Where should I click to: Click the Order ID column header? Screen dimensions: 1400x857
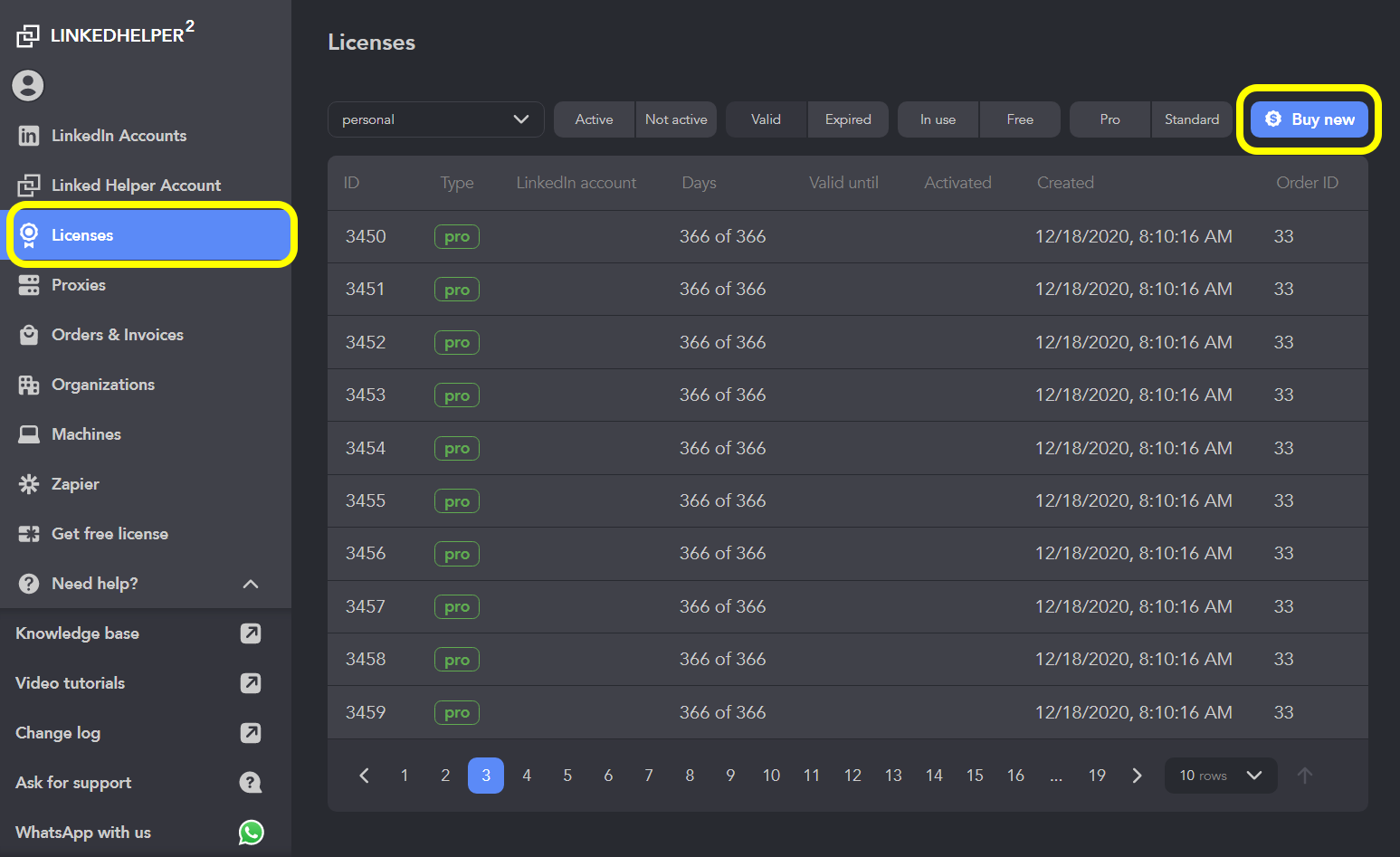[1307, 183]
